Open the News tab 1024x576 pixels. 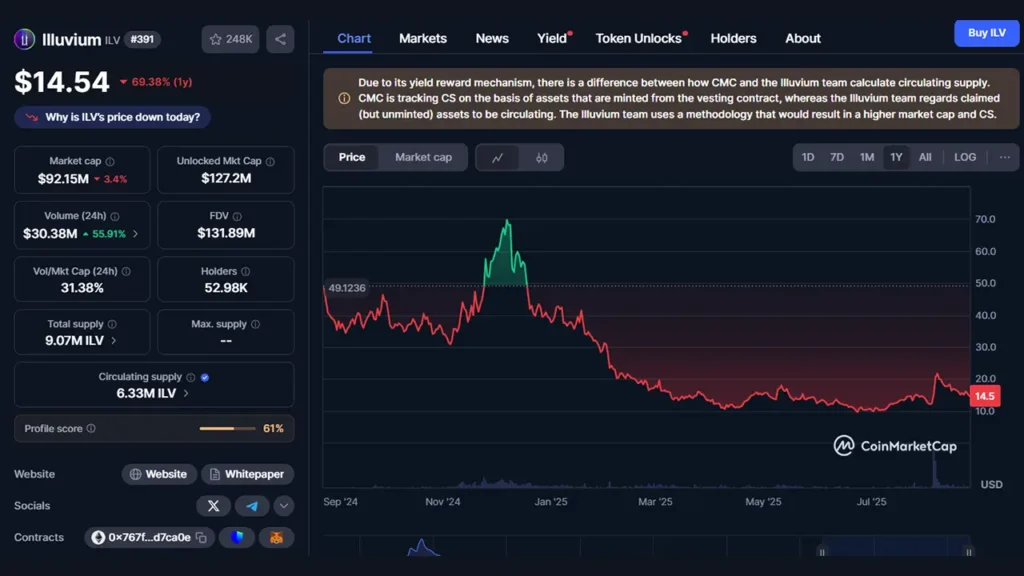click(x=492, y=39)
